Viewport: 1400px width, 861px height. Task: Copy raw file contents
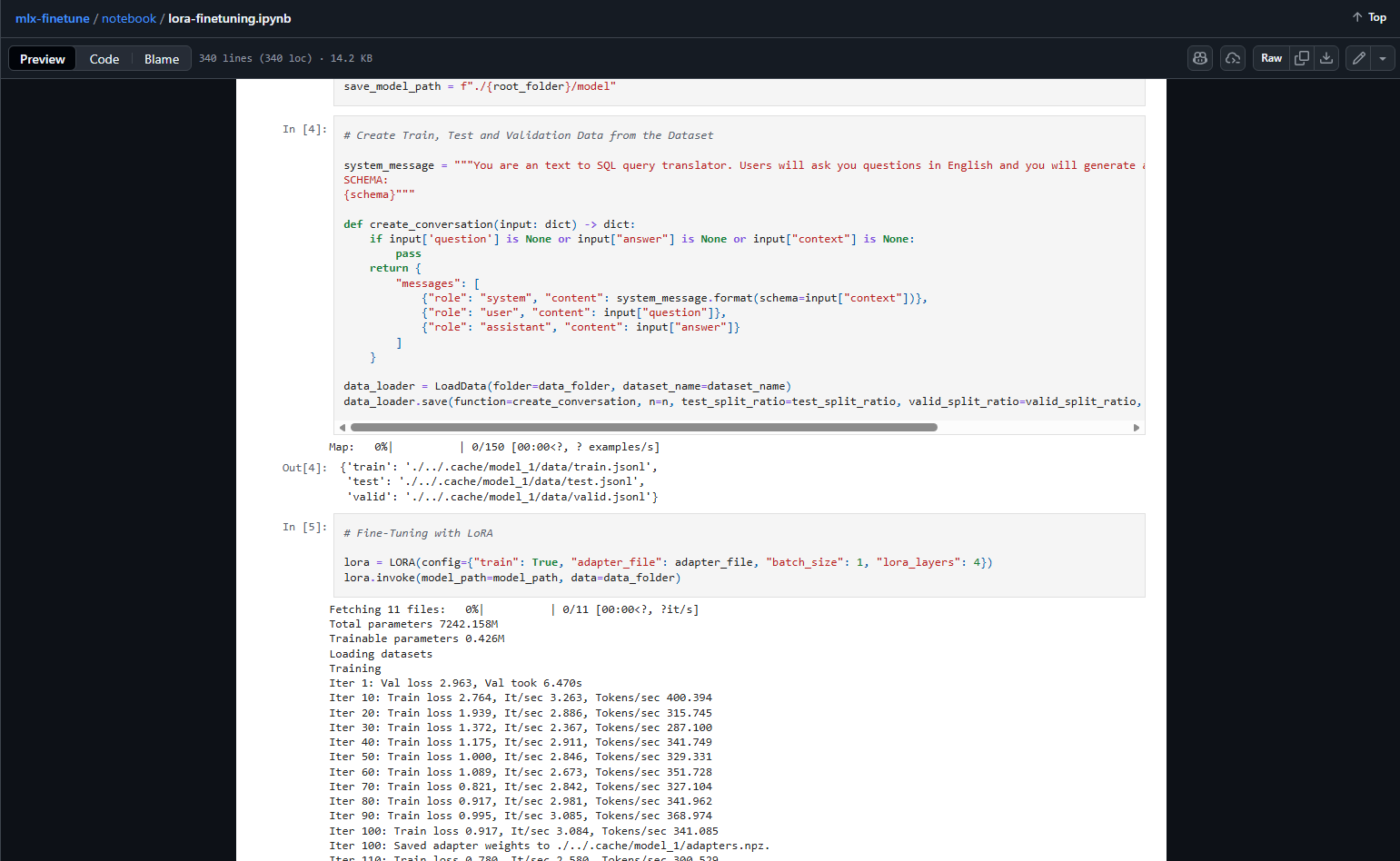[1302, 58]
